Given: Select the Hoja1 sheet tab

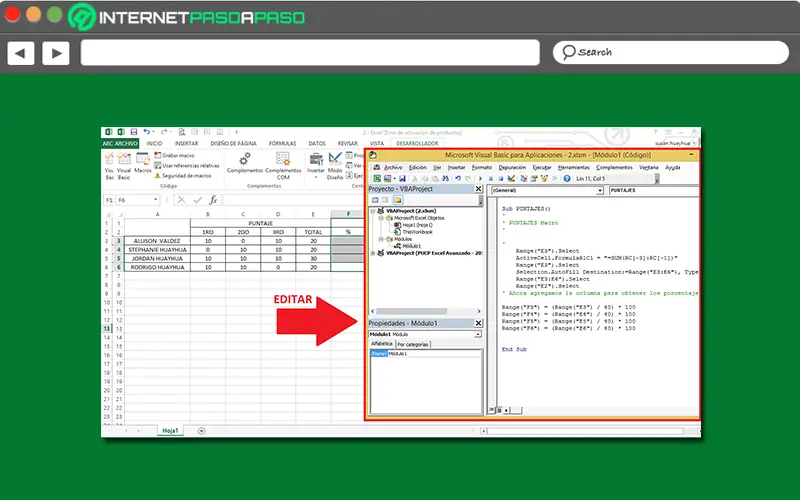Looking at the screenshot, I should (170, 431).
